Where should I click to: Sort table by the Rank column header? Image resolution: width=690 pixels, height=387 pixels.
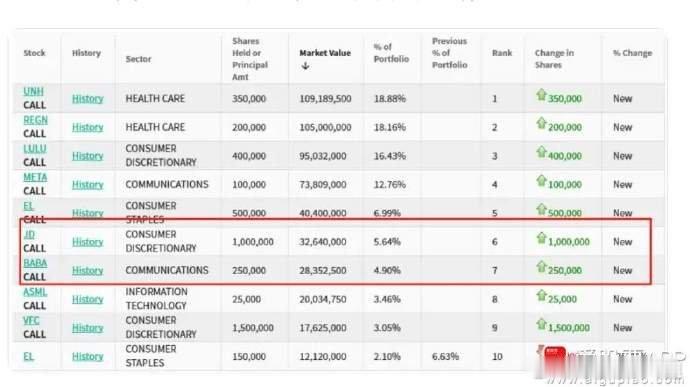502,53
